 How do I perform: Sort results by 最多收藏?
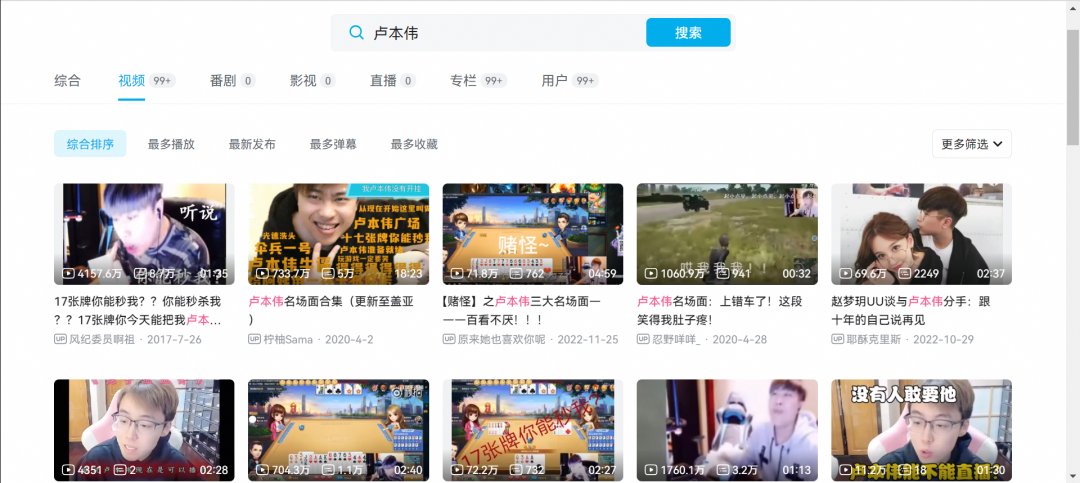tap(414, 144)
